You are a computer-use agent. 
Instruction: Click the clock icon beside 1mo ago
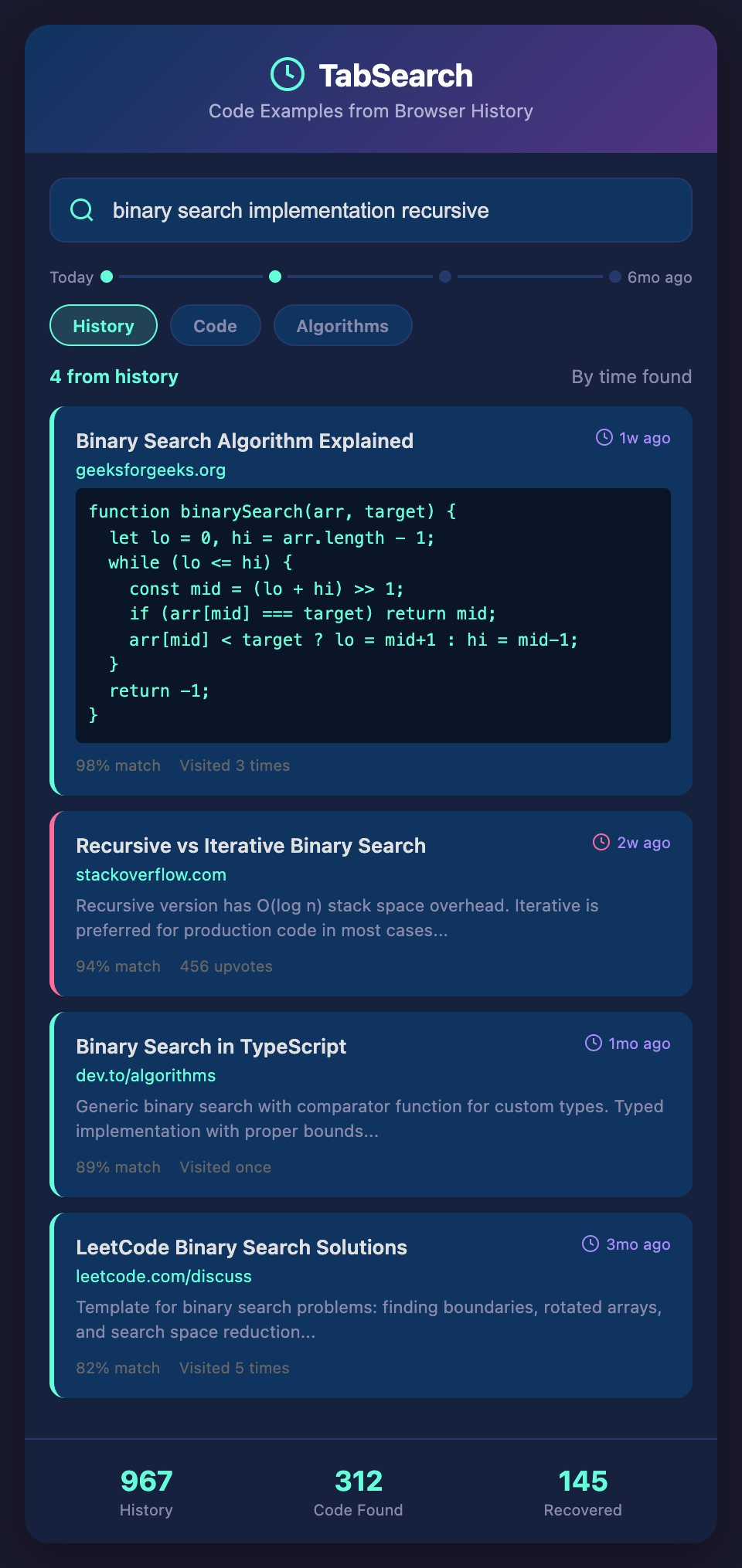click(593, 1044)
